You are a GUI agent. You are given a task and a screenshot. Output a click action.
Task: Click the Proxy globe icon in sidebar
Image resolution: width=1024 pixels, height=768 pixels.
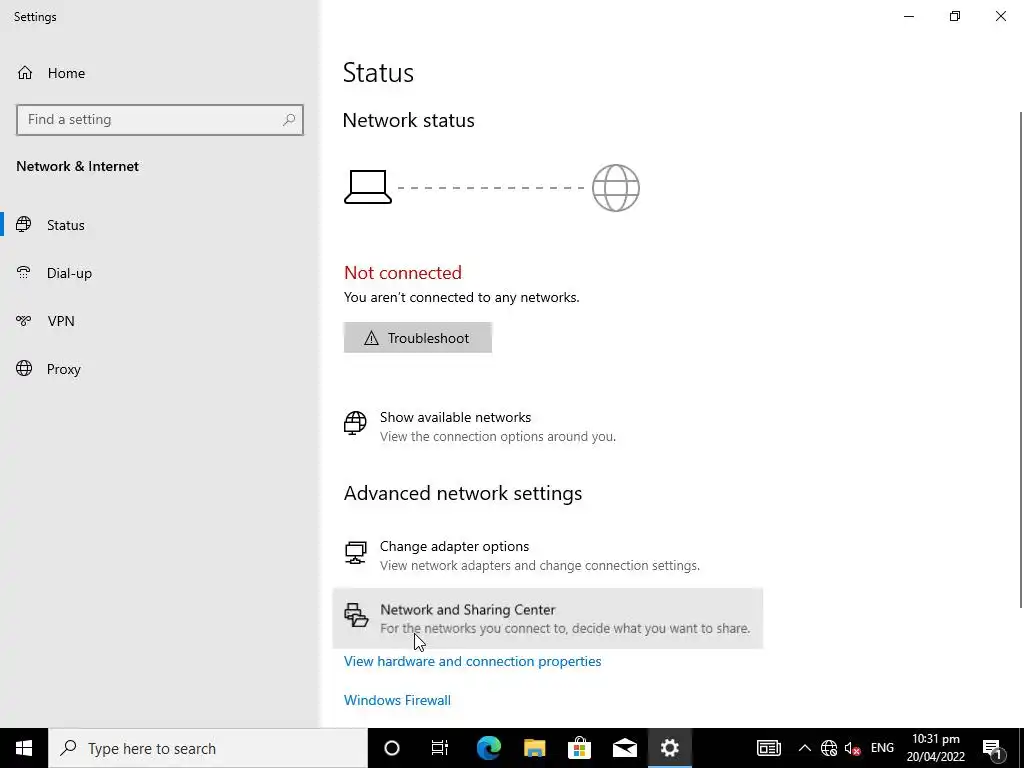click(x=24, y=368)
